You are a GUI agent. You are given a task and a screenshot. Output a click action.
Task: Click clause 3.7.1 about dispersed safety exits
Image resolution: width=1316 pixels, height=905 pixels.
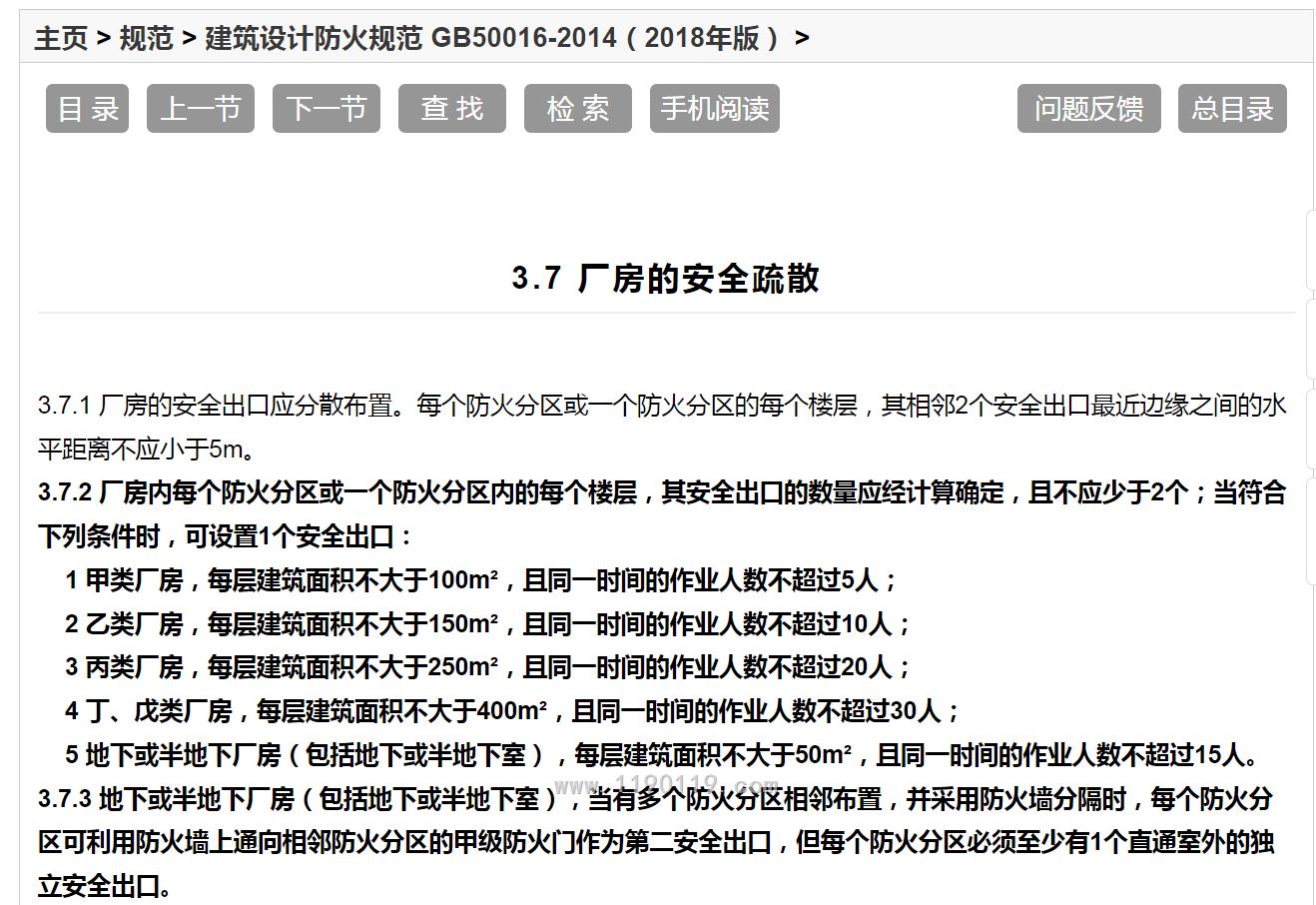(659, 407)
